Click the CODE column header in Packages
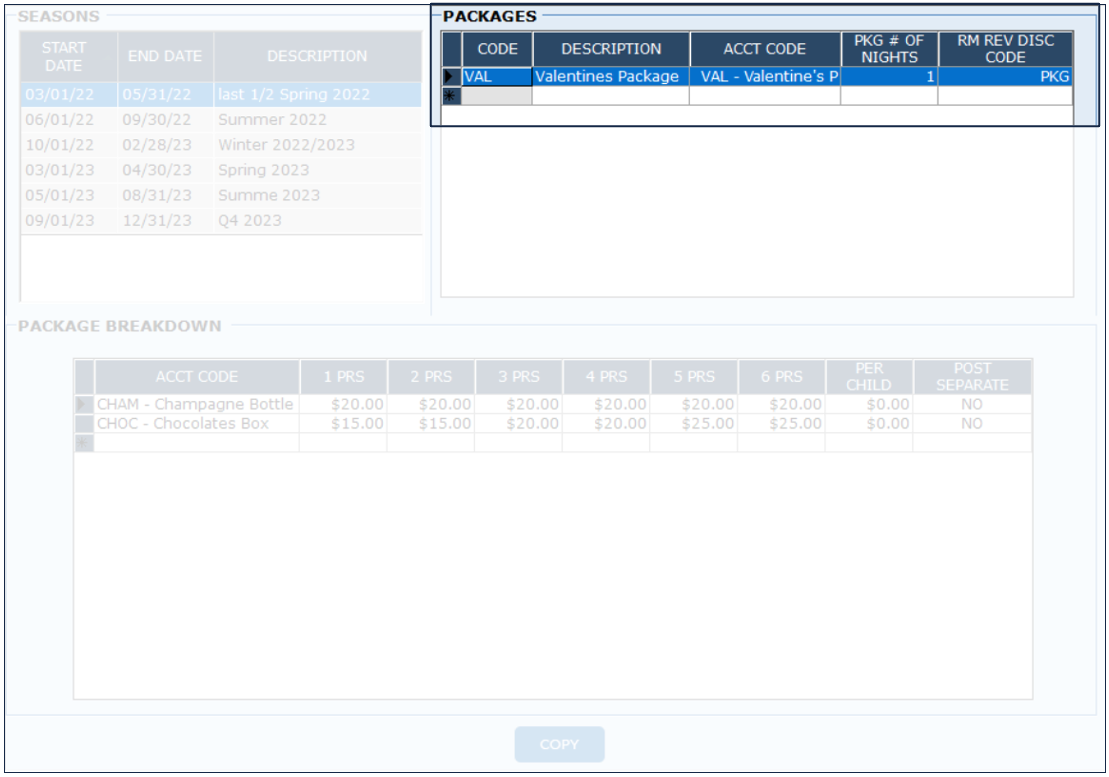This screenshot has height=777, width=1109. [497, 49]
